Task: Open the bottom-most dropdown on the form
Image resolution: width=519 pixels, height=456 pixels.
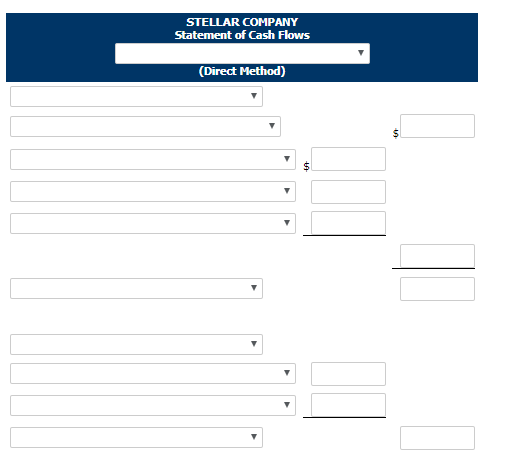Action: tap(136, 438)
